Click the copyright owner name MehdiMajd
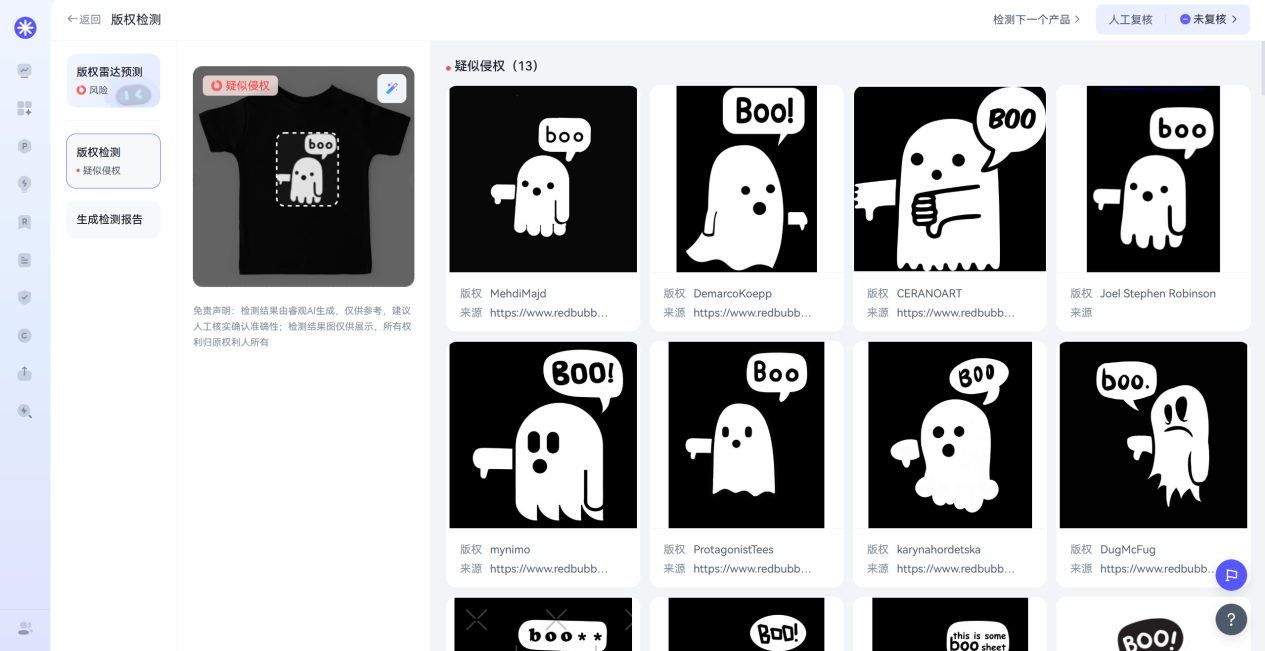The image size is (1265, 651). click(x=518, y=294)
